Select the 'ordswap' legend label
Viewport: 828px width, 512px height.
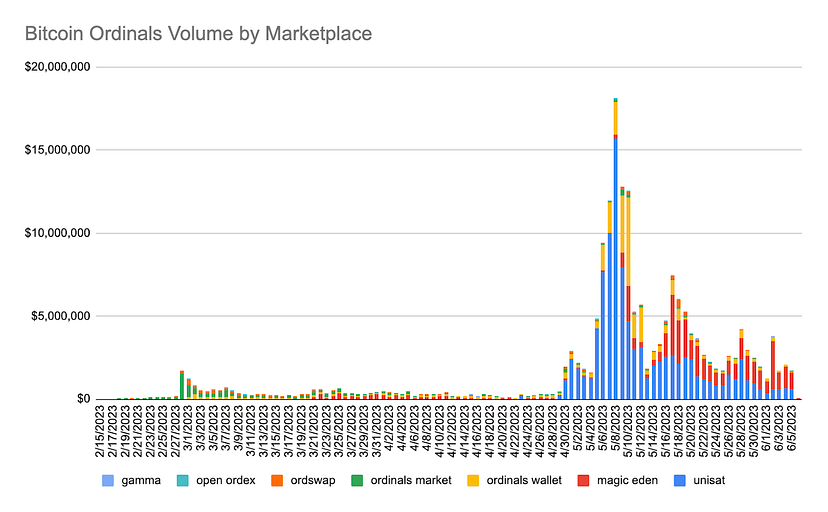point(313,481)
